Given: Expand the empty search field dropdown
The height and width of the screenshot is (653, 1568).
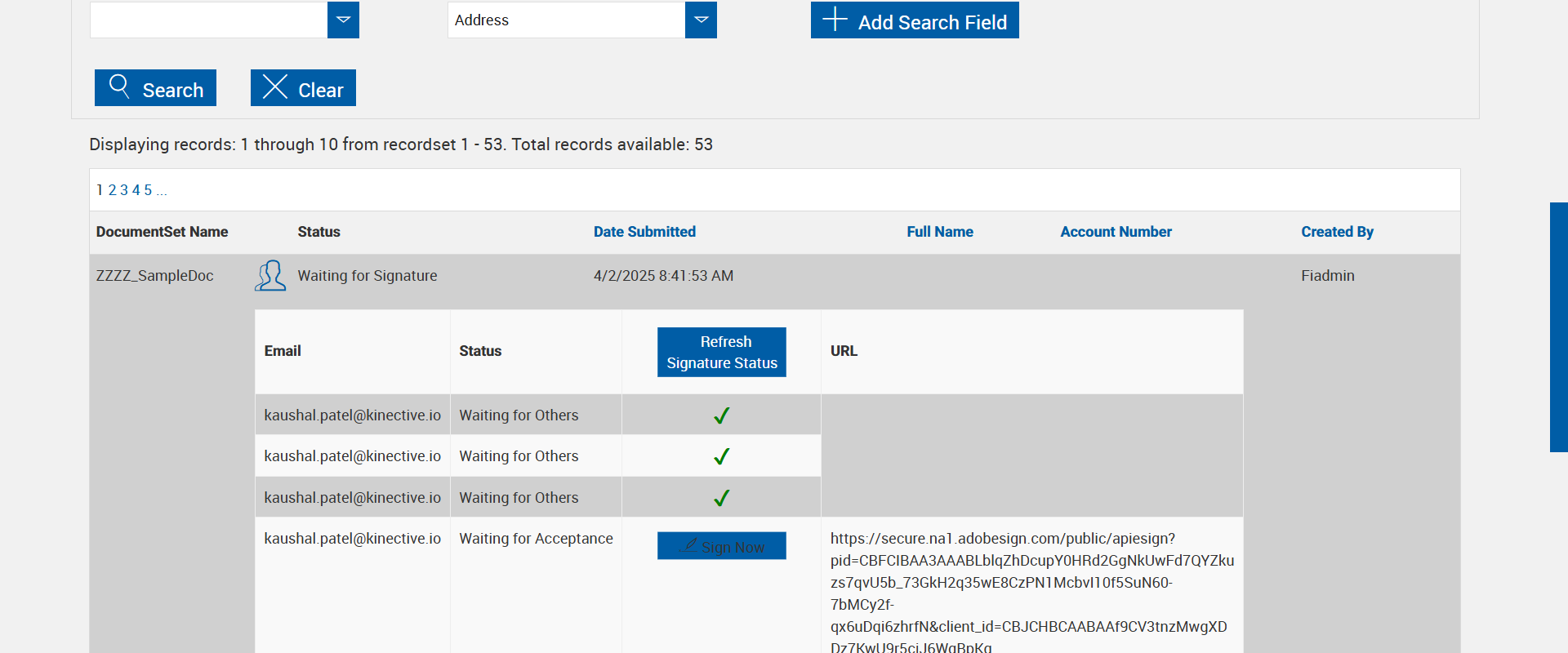Looking at the screenshot, I should click(x=343, y=20).
